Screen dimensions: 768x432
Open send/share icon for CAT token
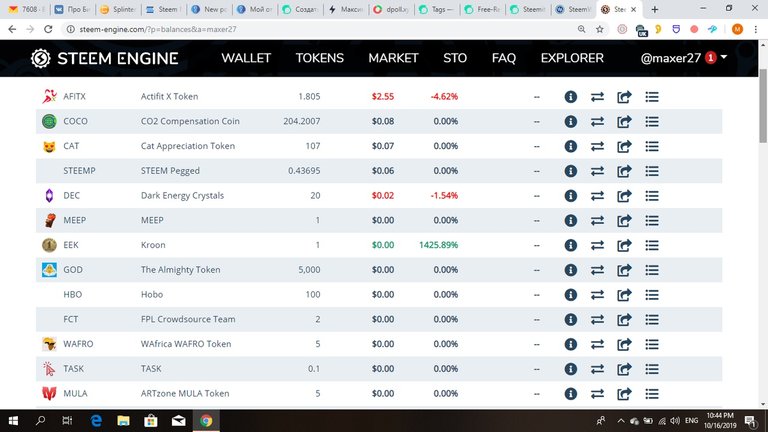coord(624,146)
